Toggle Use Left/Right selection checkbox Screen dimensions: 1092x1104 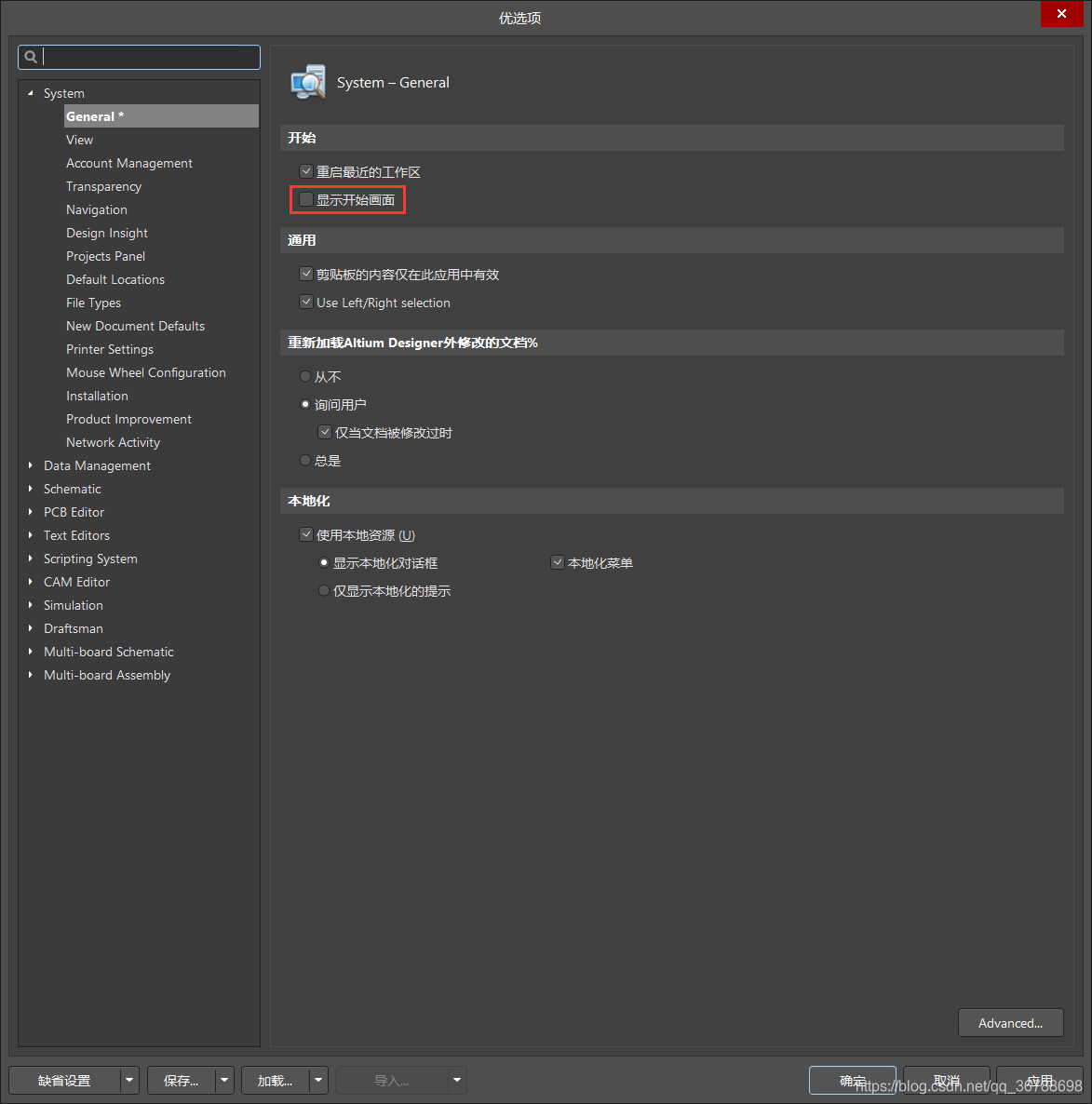coord(306,302)
